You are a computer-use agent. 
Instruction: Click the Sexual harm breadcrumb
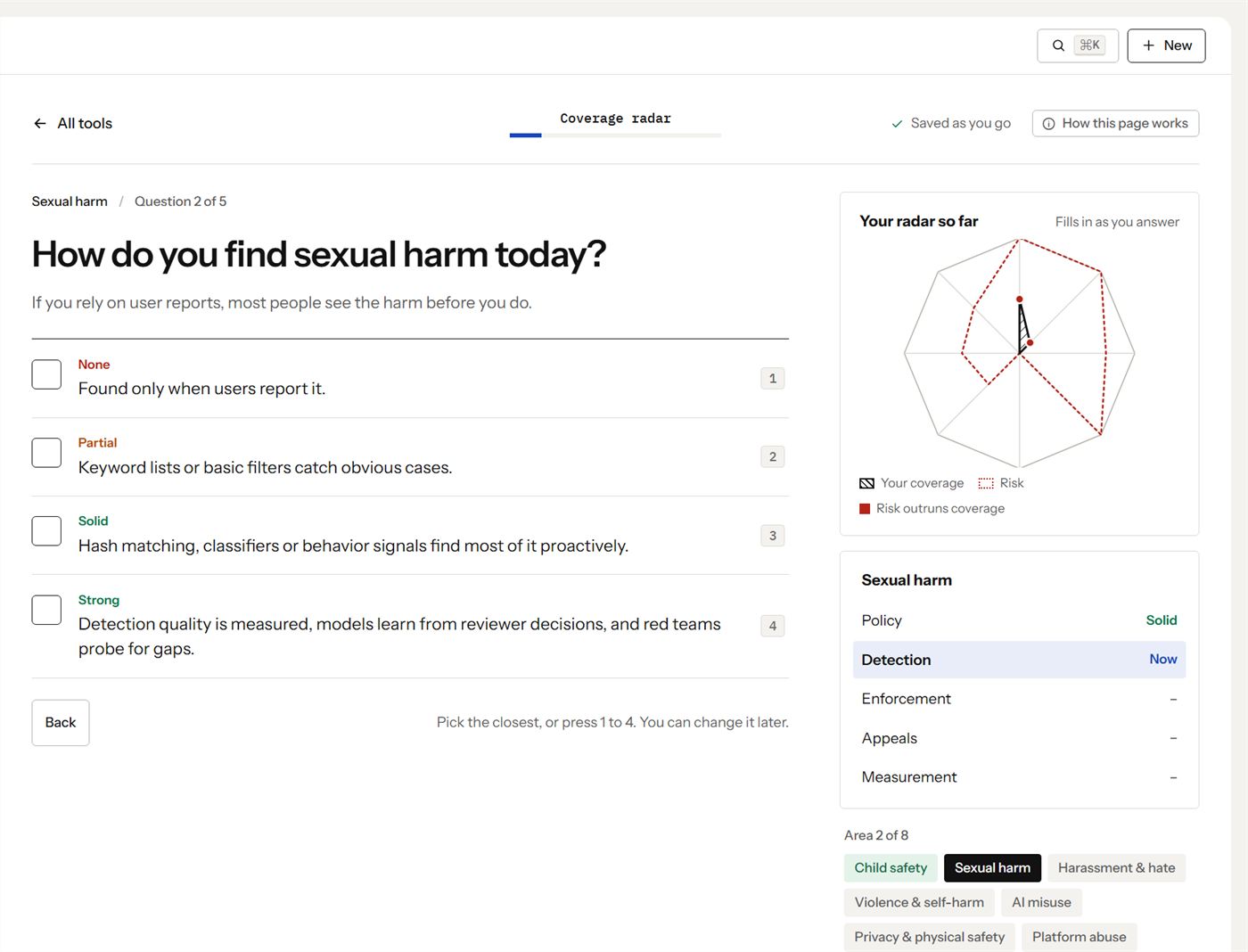click(x=70, y=201)
